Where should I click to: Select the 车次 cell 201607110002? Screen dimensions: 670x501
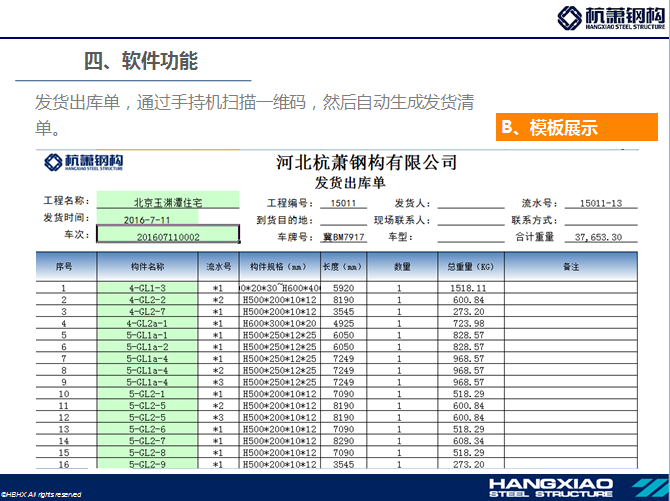(168, 234)
